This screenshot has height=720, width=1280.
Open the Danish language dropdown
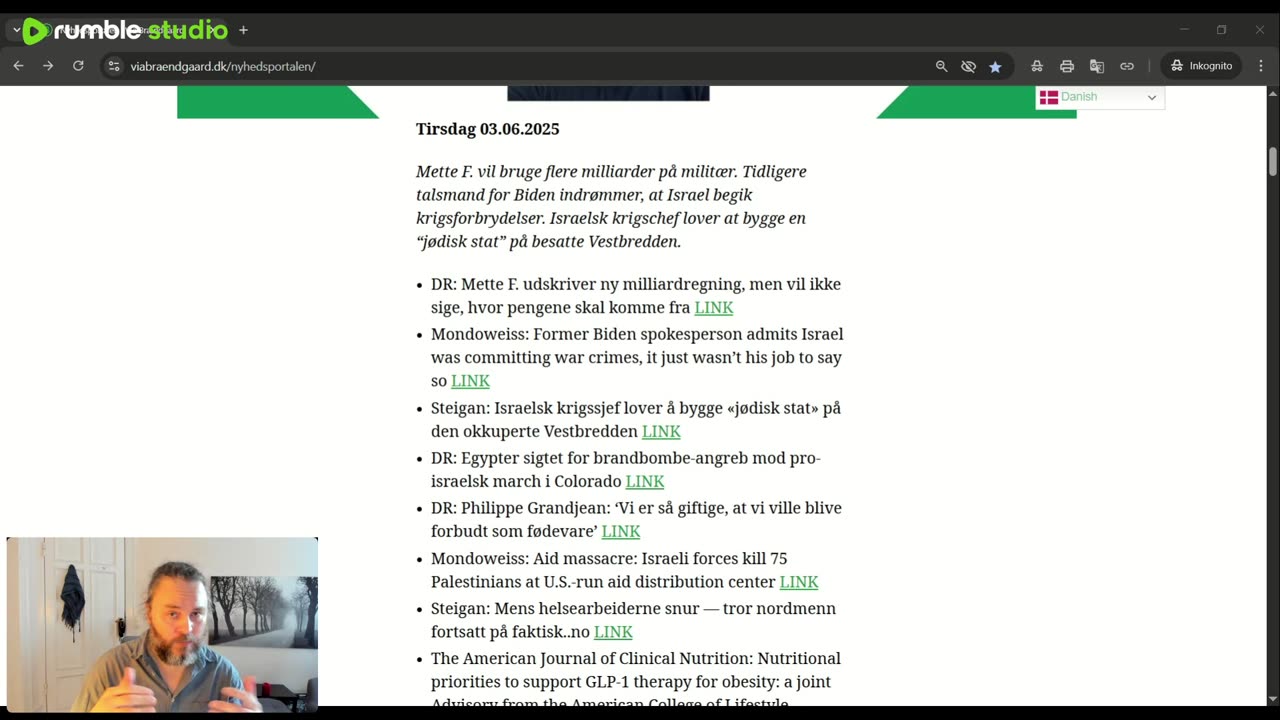point(1100,97)
